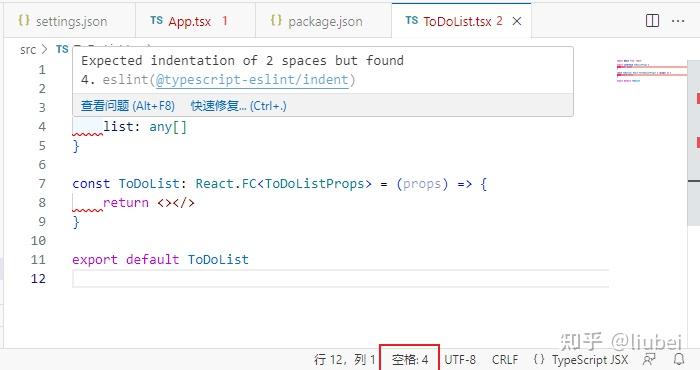Click the feedback icon in status bar

[649, 359]
